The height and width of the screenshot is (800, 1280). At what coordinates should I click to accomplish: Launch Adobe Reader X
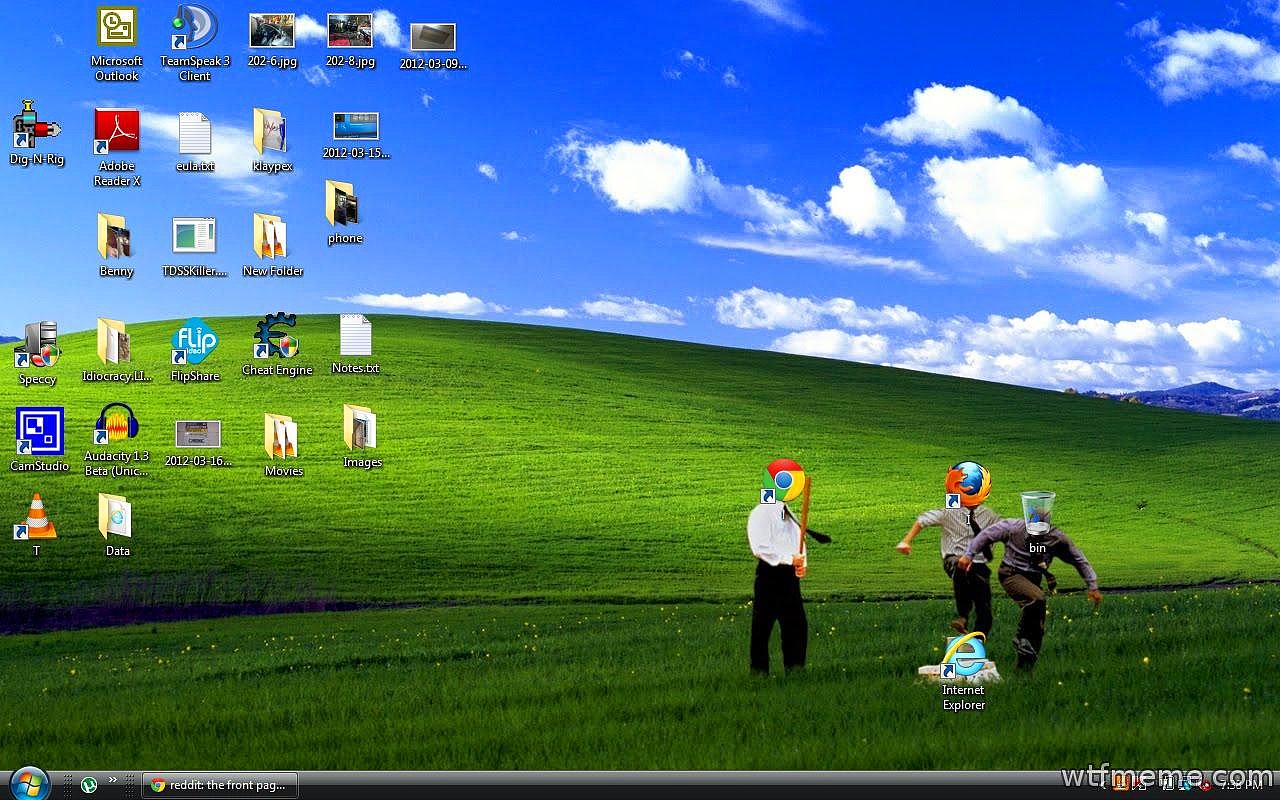(x=117, y=132)
